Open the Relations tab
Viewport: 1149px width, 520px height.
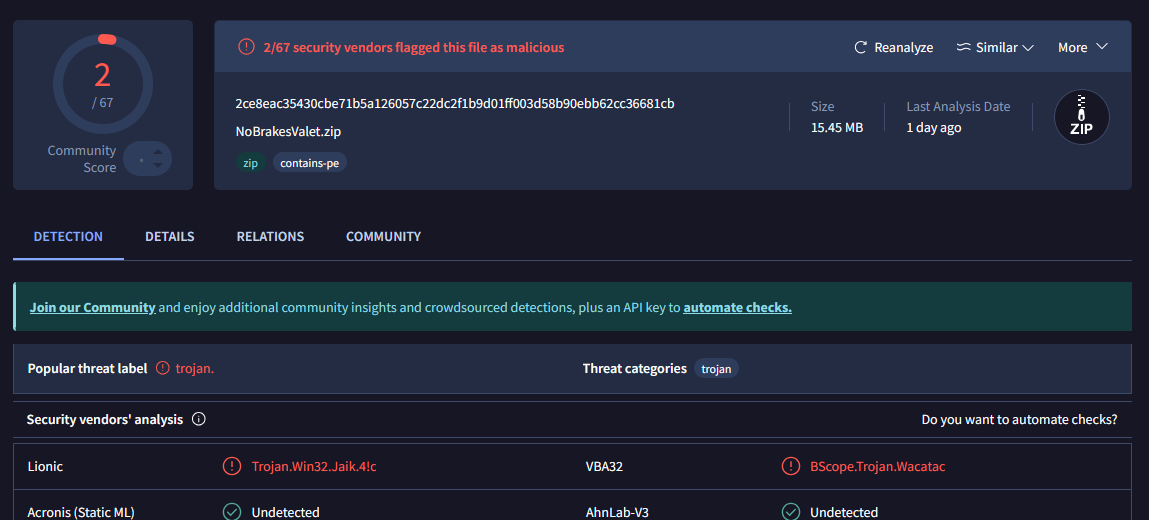click(270, 237)
